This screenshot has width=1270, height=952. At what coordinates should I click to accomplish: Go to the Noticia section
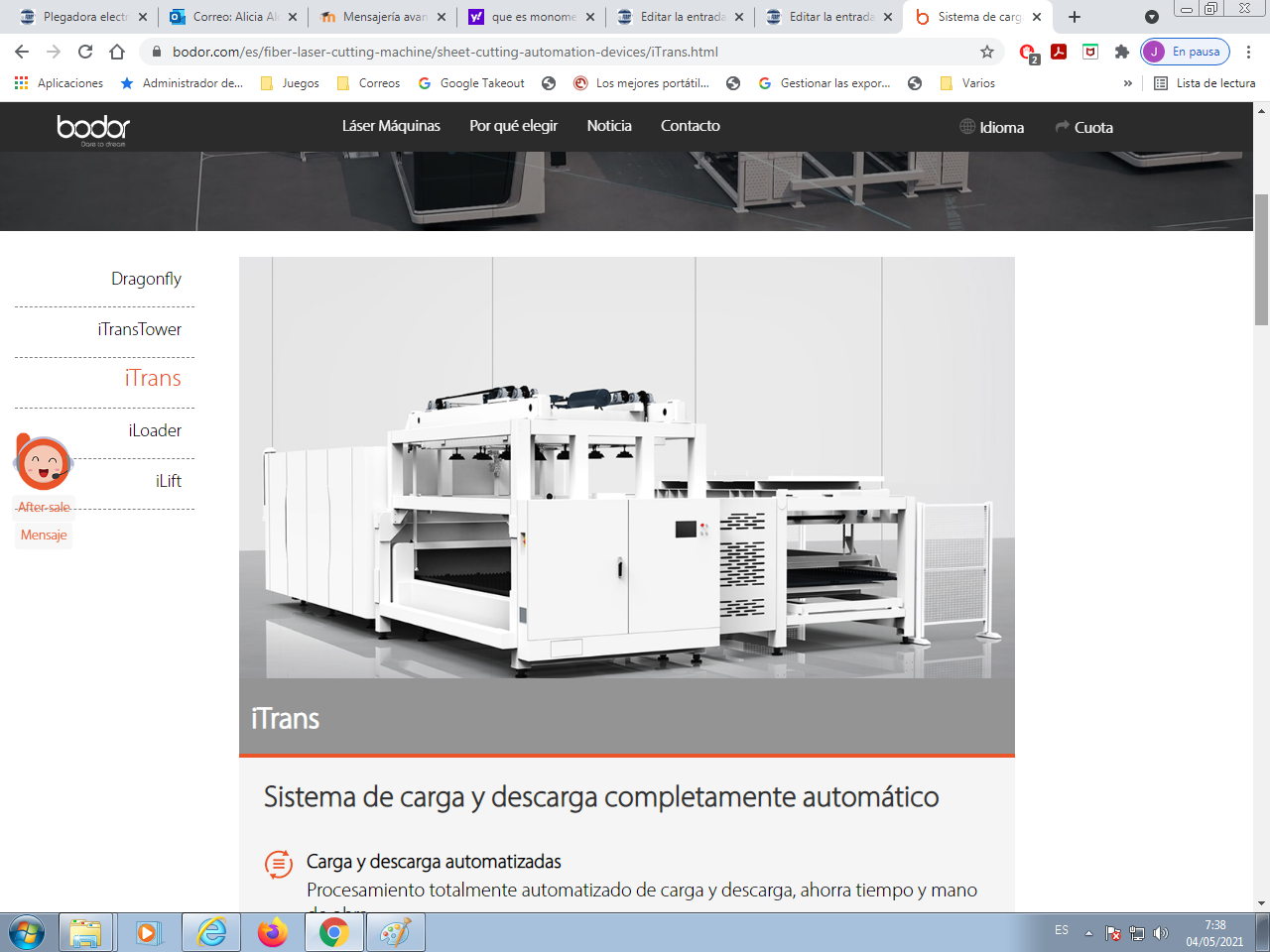click(609, 126)
